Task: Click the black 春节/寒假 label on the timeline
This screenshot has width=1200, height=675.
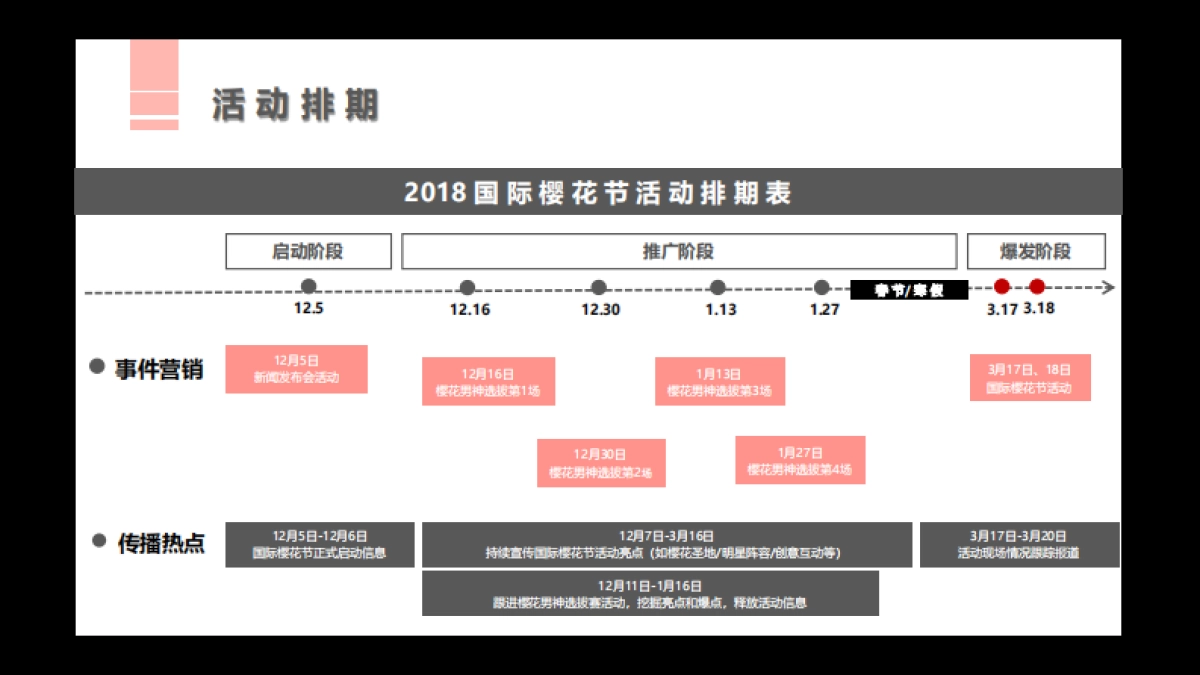Action: pyautogui.click(x=908, y=290)
